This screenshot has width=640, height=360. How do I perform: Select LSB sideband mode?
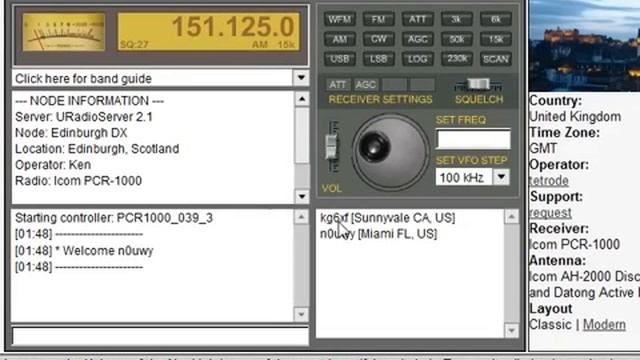(378, 59)
